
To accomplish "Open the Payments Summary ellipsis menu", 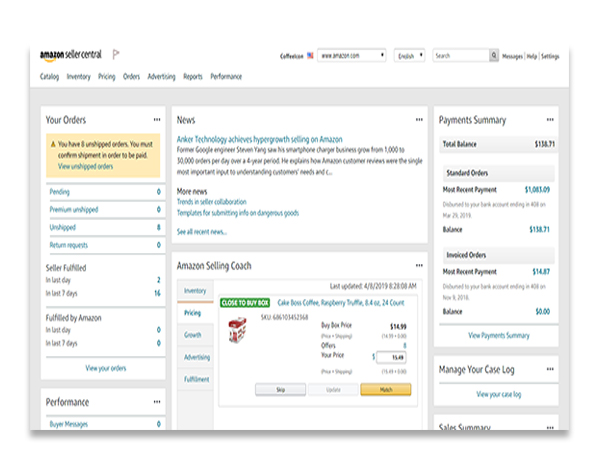I will [549, 120].
